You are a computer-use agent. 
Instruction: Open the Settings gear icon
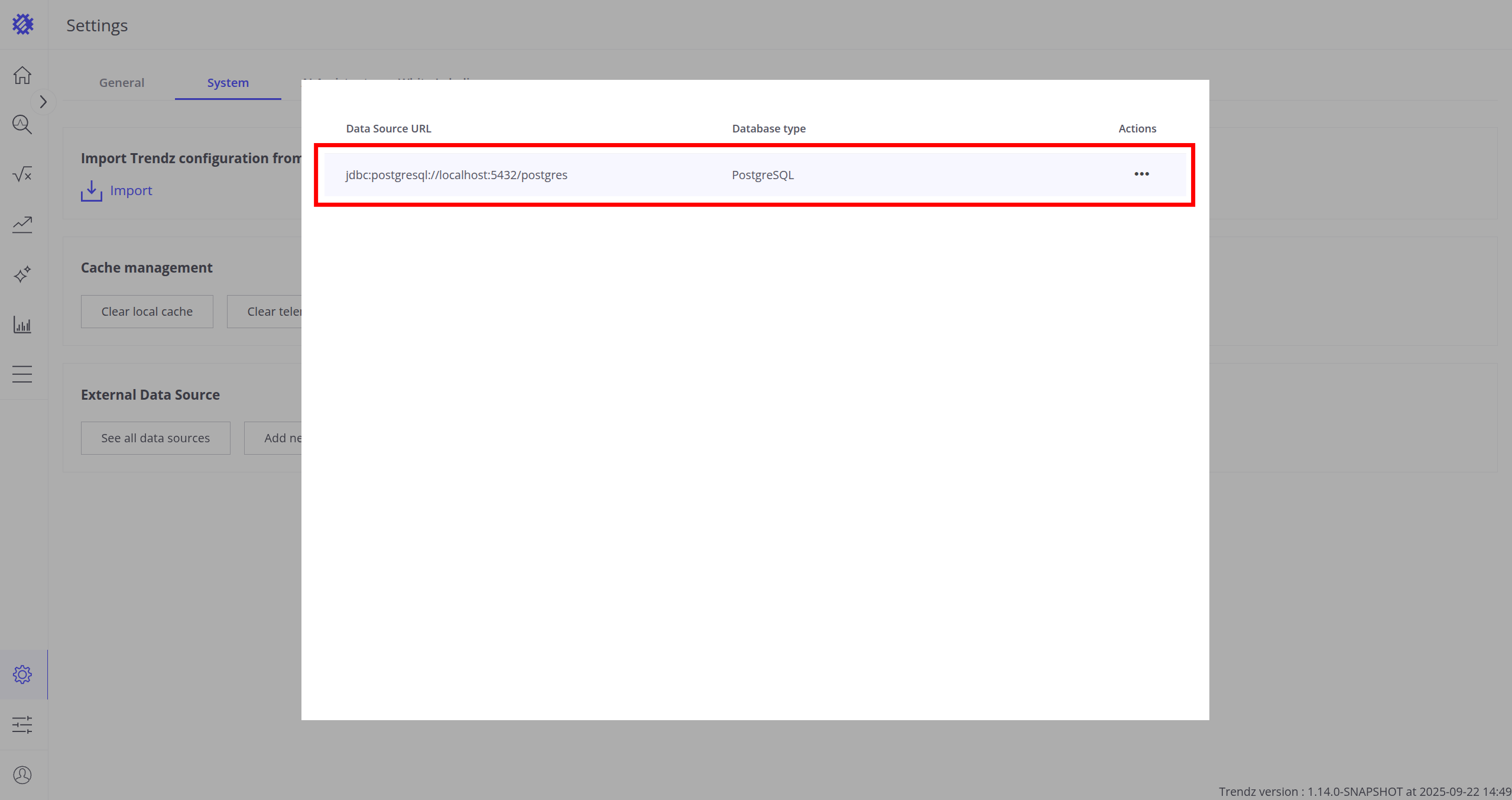22,675
